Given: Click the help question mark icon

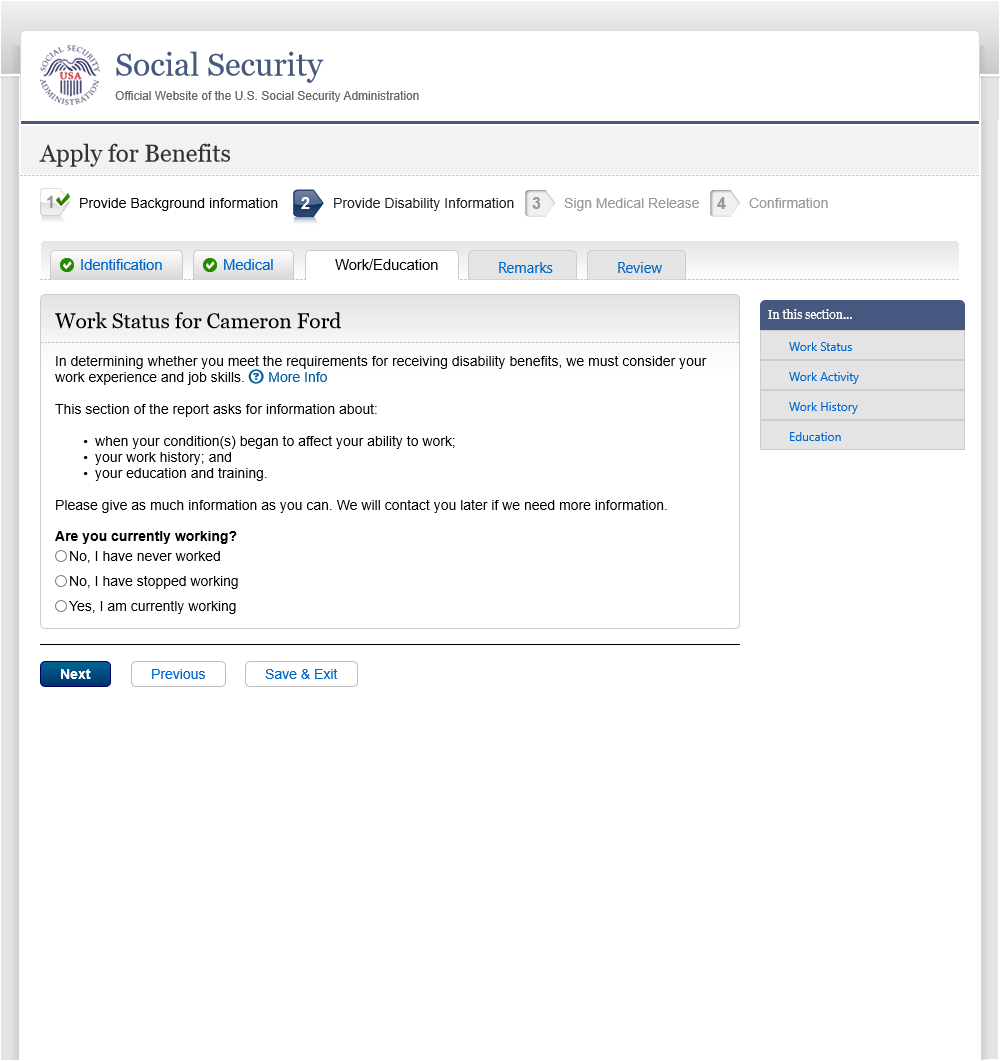Looking at the screenshot, I should coord(256,377).
